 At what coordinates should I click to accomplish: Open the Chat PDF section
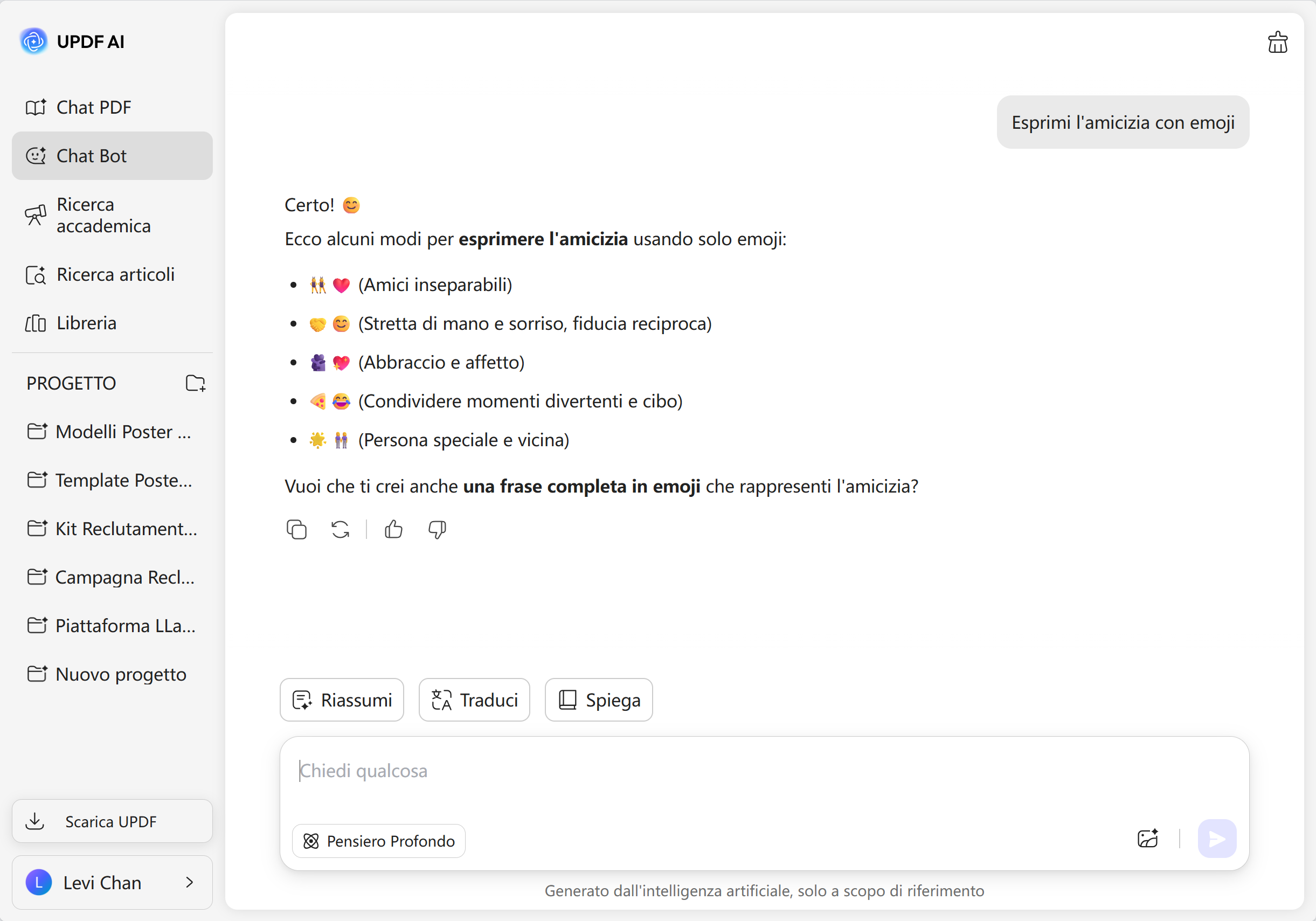[x=94, y=107]
